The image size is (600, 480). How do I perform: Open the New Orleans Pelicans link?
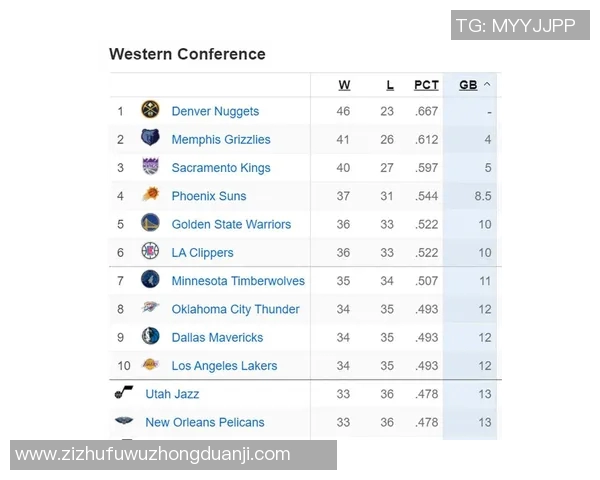click(205, 423)
